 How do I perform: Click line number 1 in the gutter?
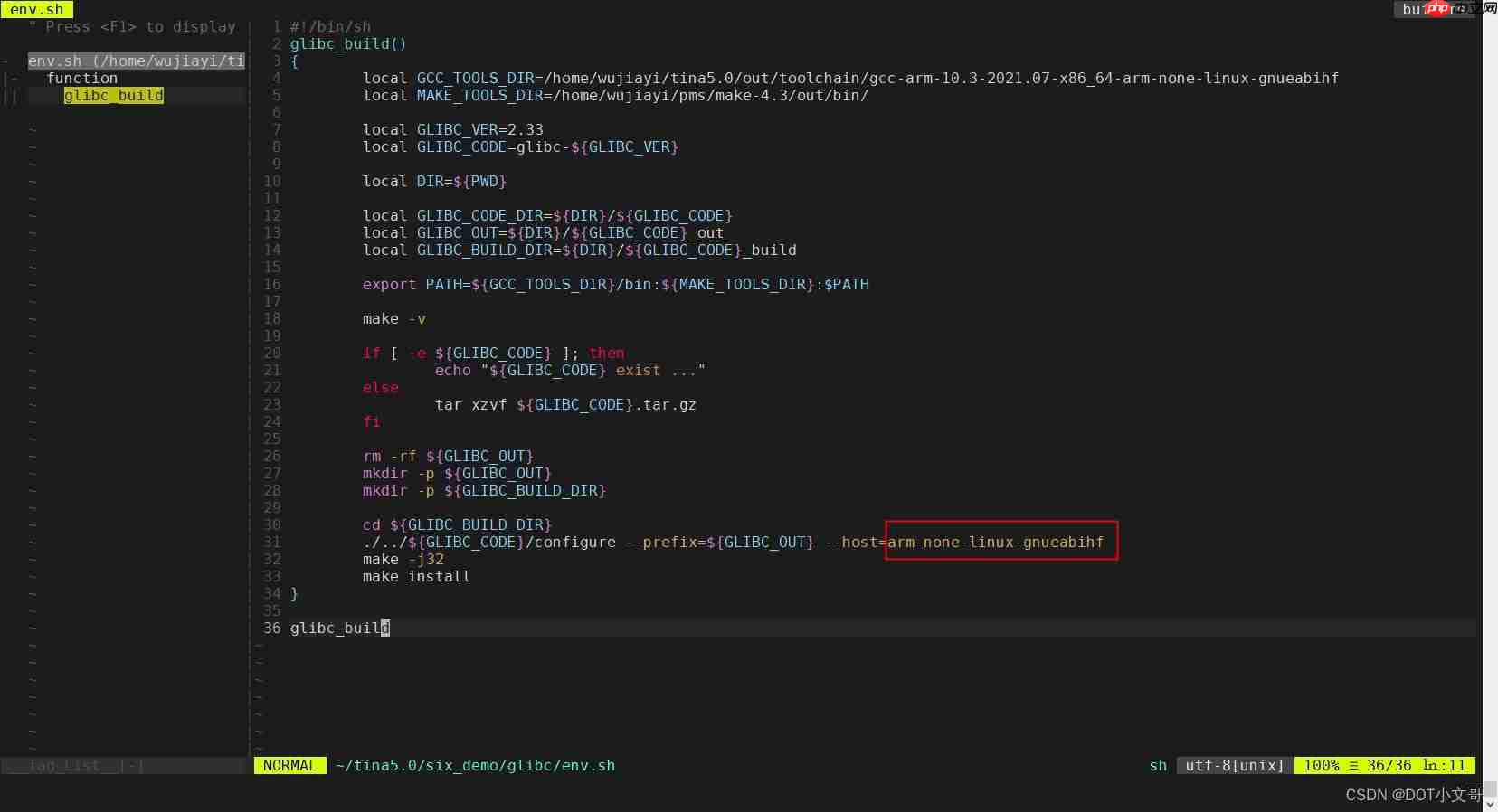[277, 26]
